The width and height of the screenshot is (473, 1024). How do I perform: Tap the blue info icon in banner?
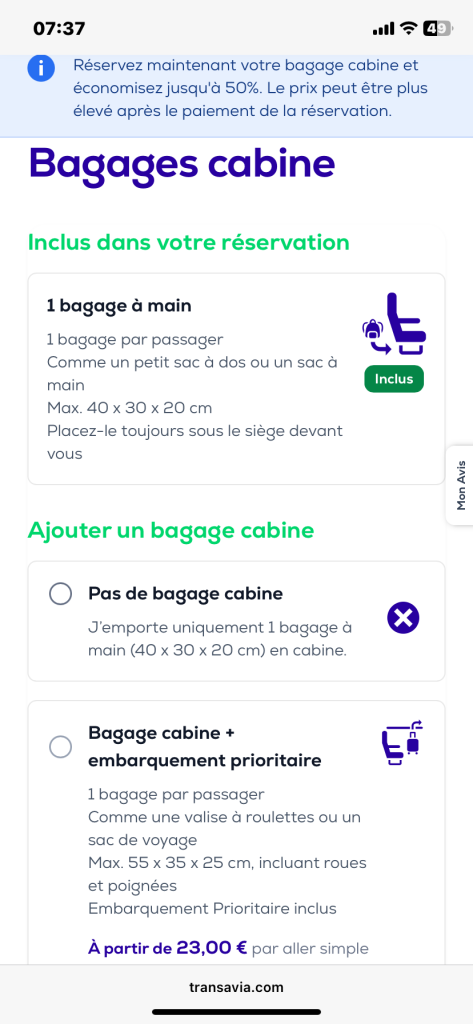click(41, 69)
